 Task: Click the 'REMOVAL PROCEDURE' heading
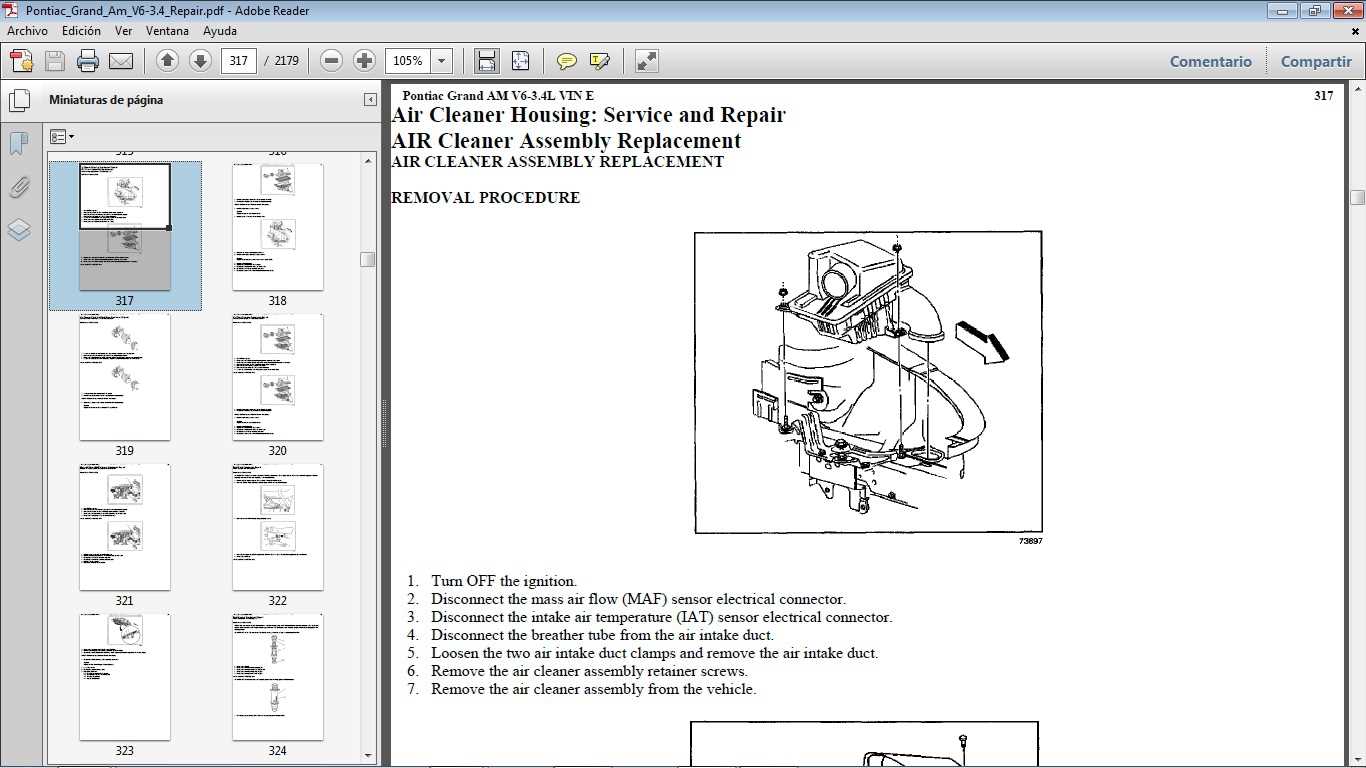point(485,198)
